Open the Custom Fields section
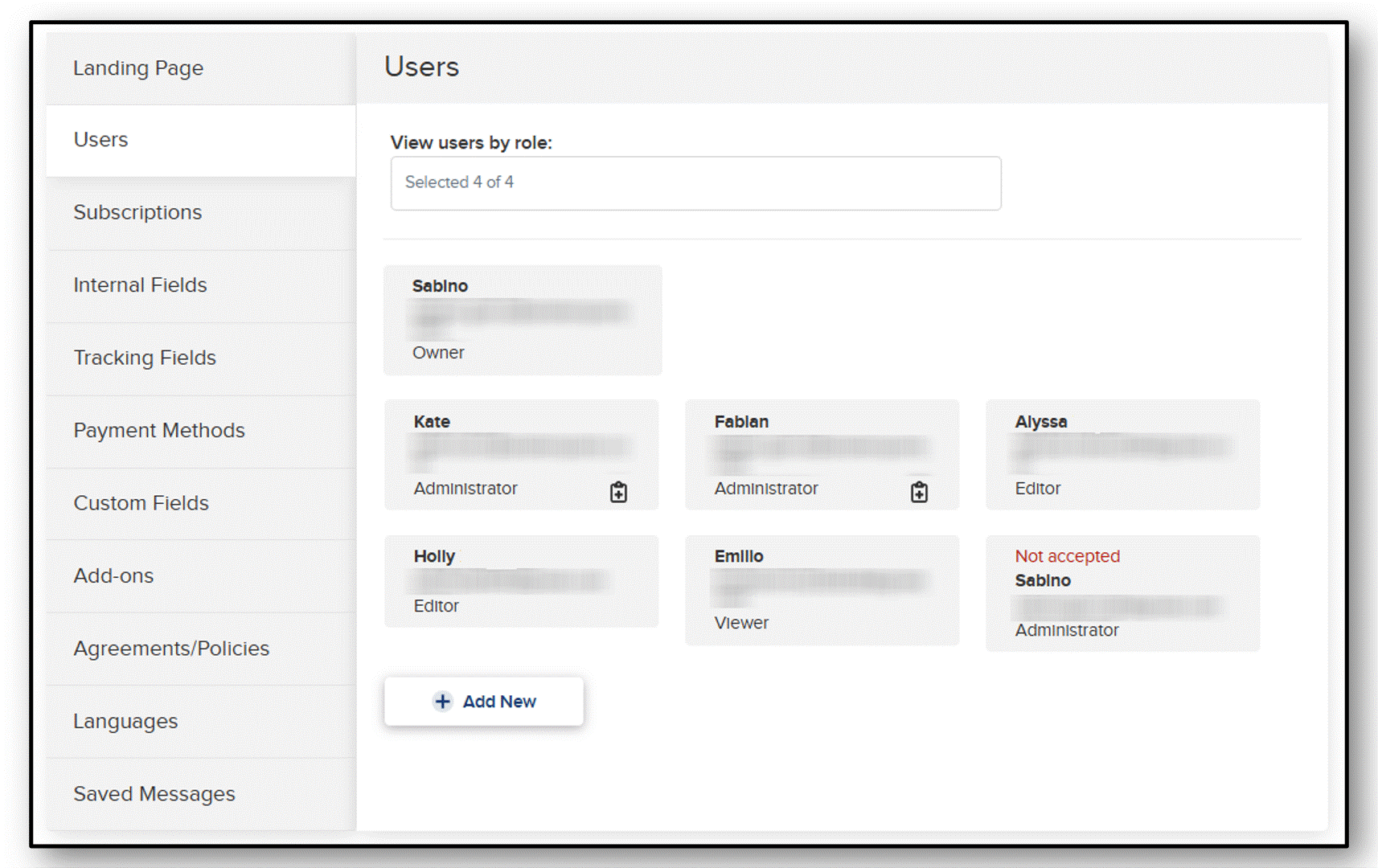Image resolution: width=1378 pixels, height=868 pixels. click(x=201, y=504)
